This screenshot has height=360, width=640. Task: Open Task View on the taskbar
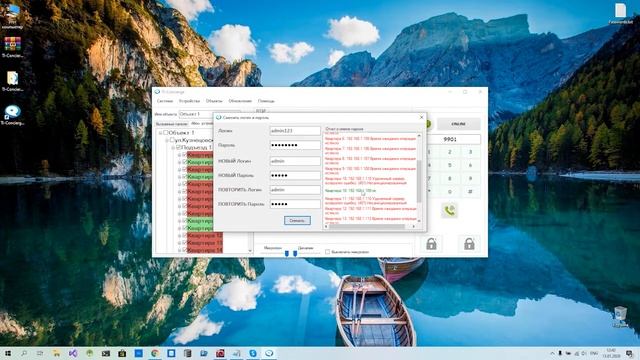(40, 353)
